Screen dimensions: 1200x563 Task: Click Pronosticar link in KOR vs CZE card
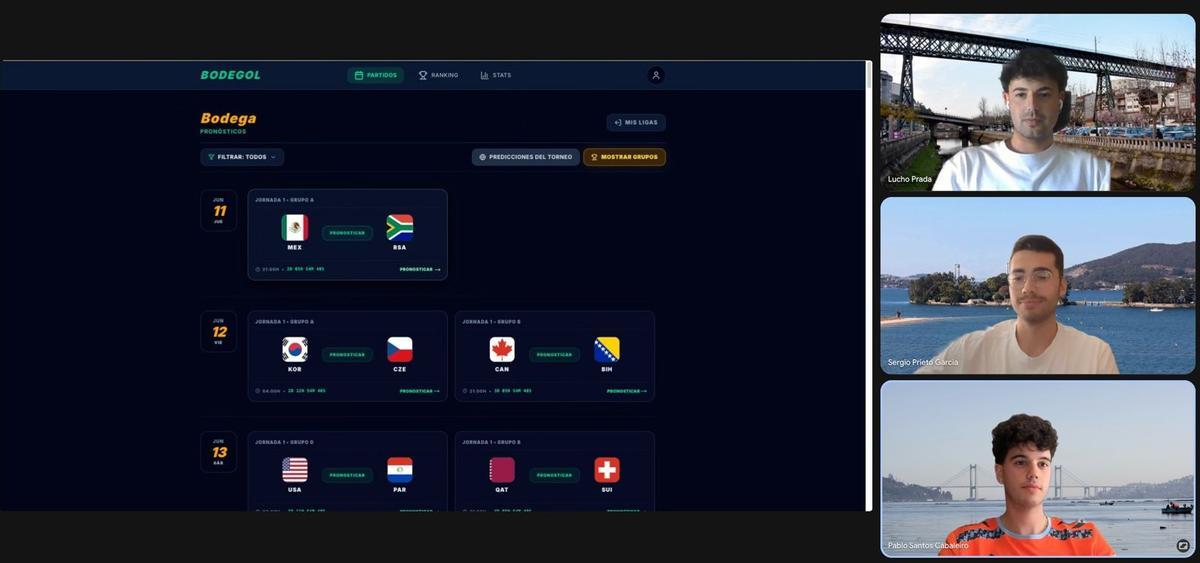[419, 391]
